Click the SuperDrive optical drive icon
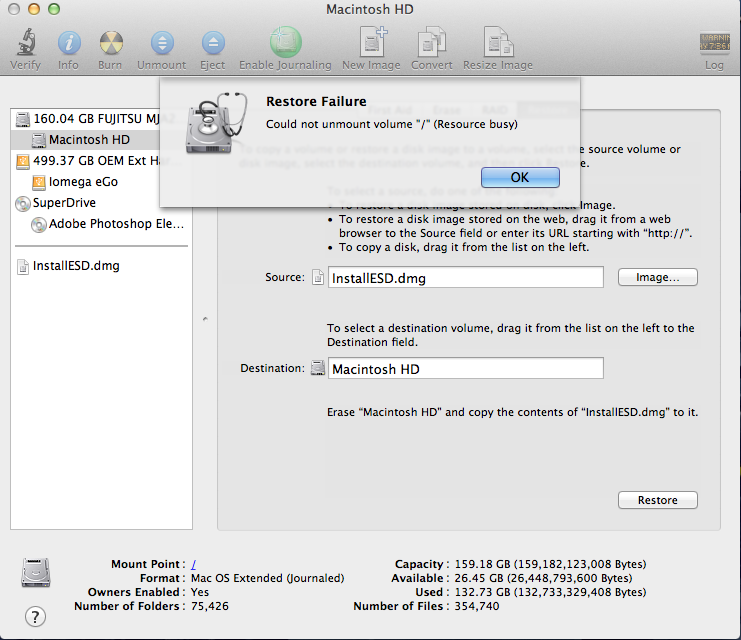Image resolution: width=741 pixels, height=640 pixels. 23,203
